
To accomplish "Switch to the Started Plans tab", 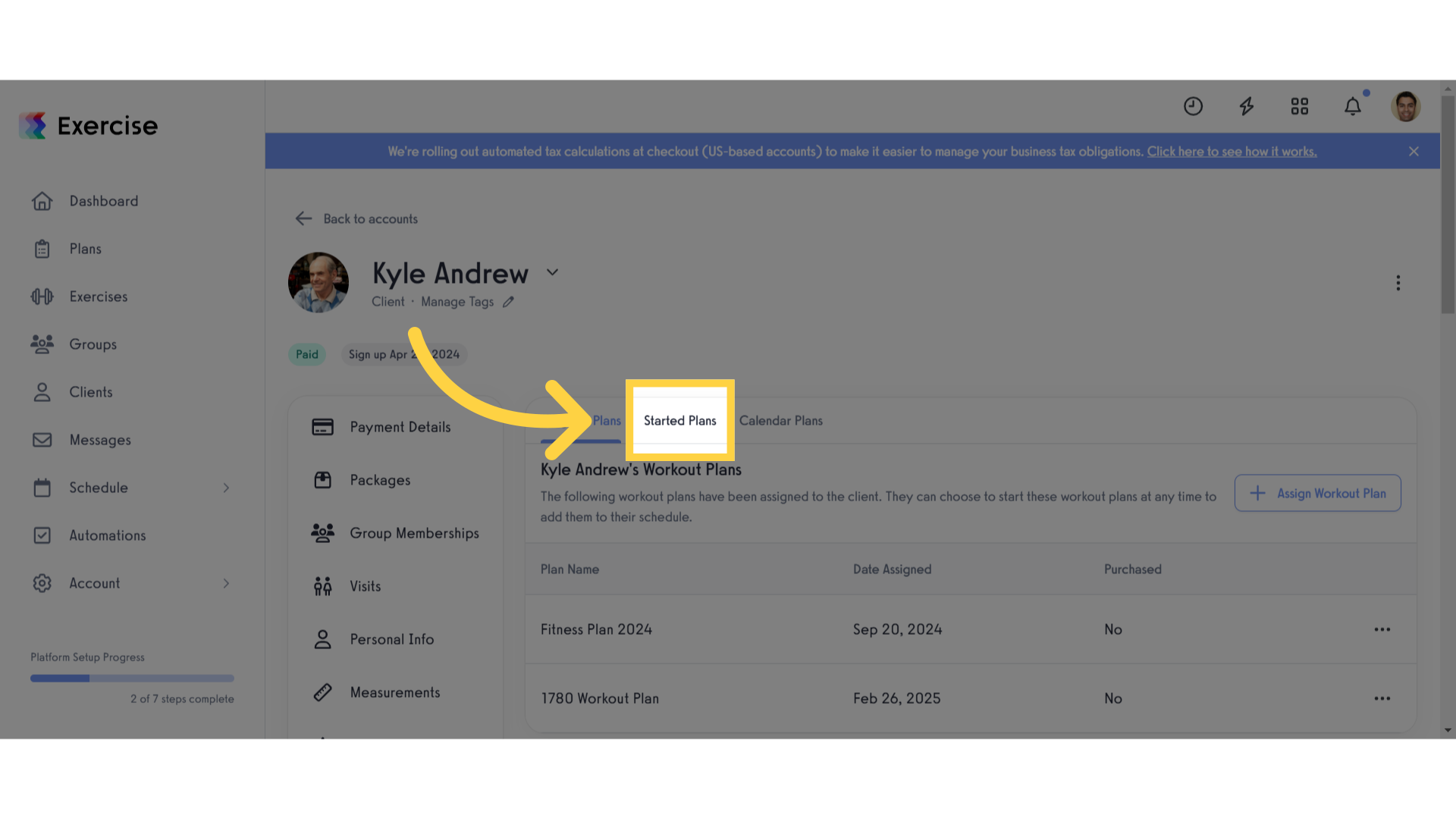I will [x=680, y=420].
